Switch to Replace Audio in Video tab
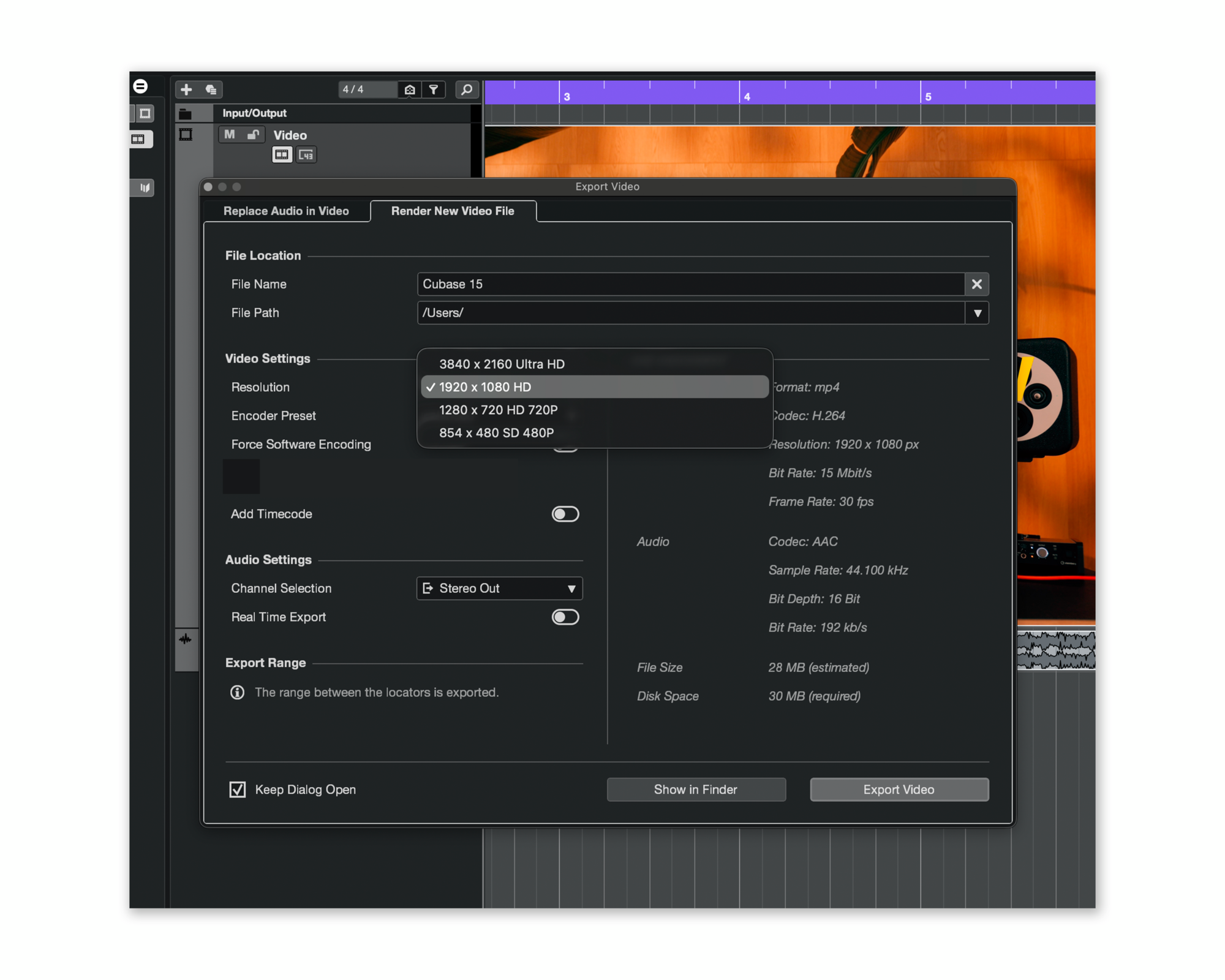 [286, 211]
